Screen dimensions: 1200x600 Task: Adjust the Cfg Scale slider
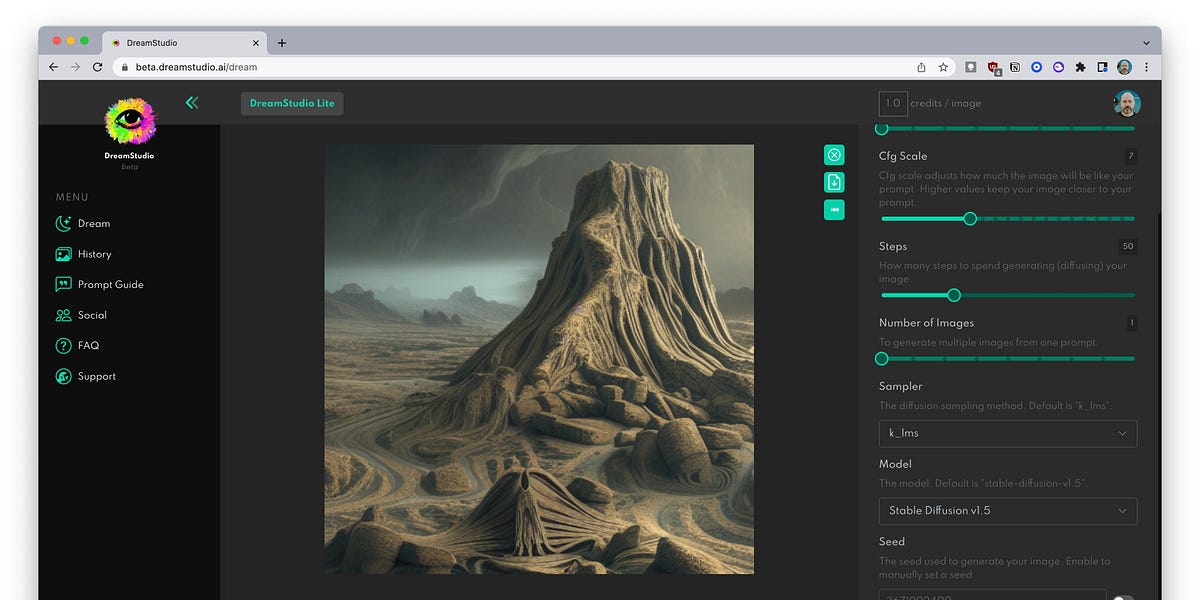[x=969, y=218]
